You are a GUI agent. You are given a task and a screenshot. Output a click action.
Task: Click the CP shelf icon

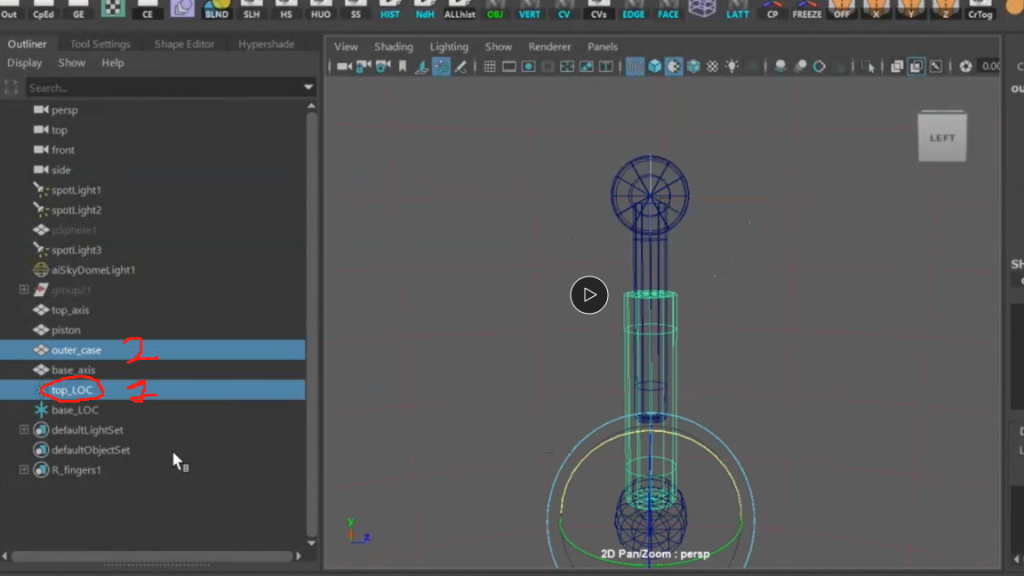[772, 9]
